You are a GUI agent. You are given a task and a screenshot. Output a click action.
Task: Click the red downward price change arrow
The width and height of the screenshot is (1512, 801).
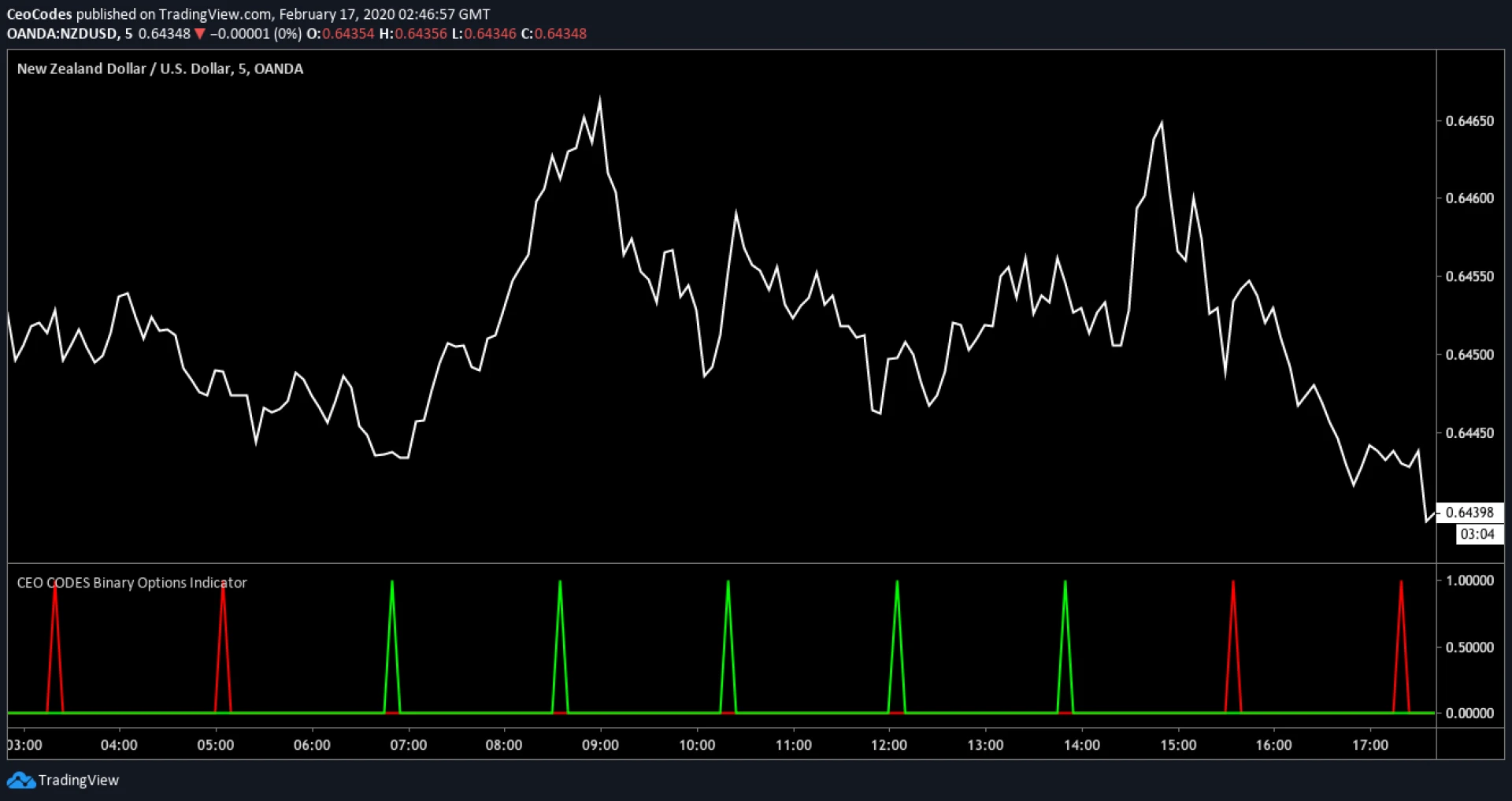point(202,34)
